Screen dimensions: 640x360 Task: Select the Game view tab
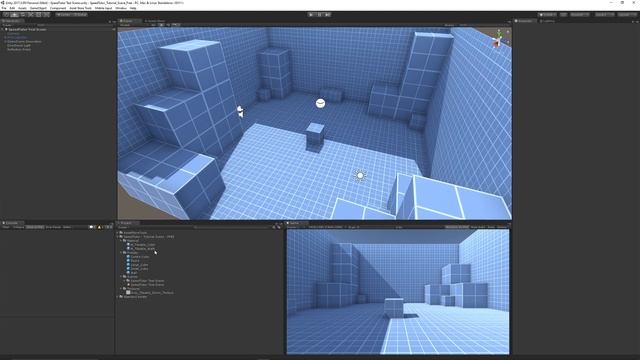point(296,223)
